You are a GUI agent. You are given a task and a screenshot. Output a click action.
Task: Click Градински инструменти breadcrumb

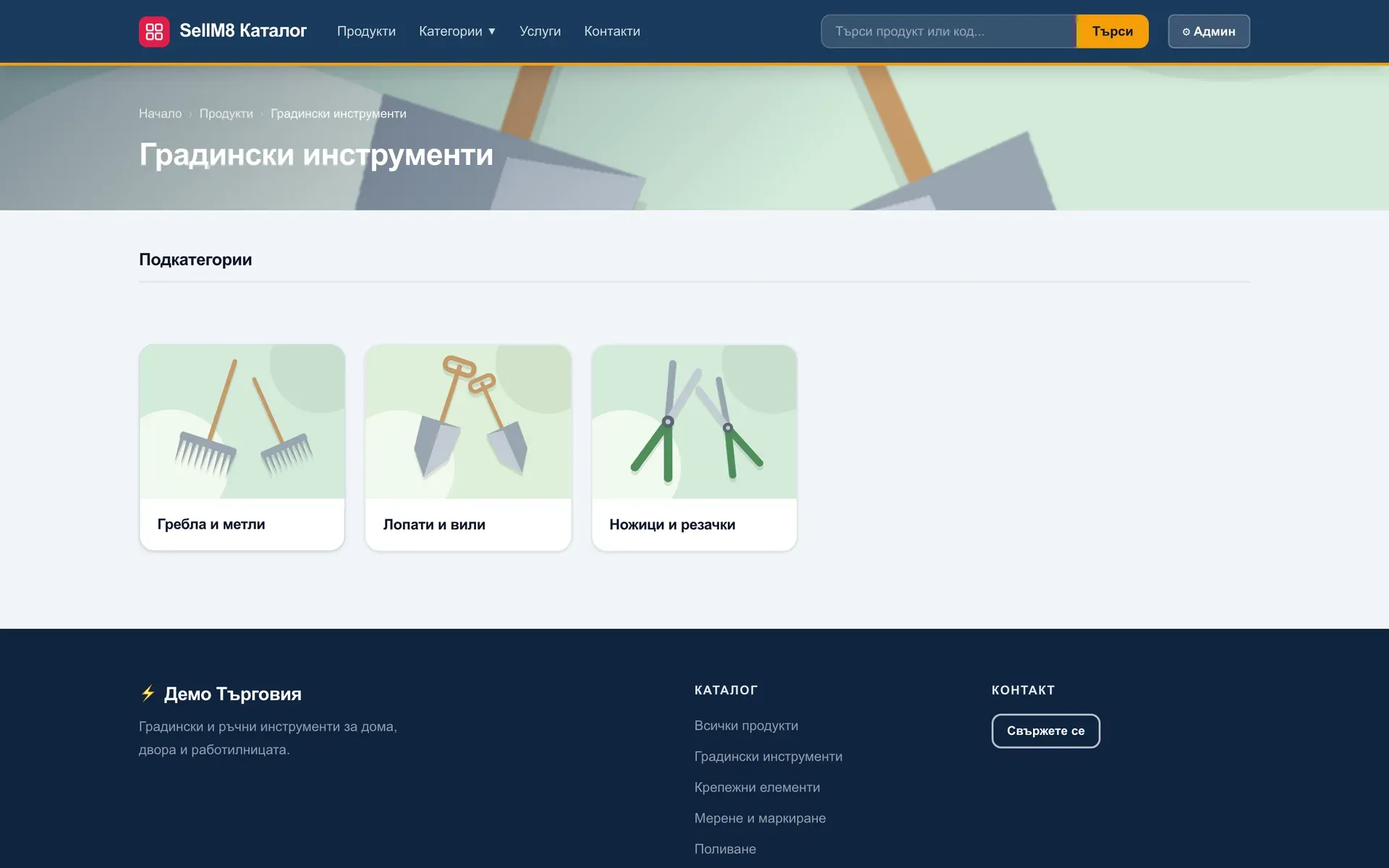tap(339, 114)
